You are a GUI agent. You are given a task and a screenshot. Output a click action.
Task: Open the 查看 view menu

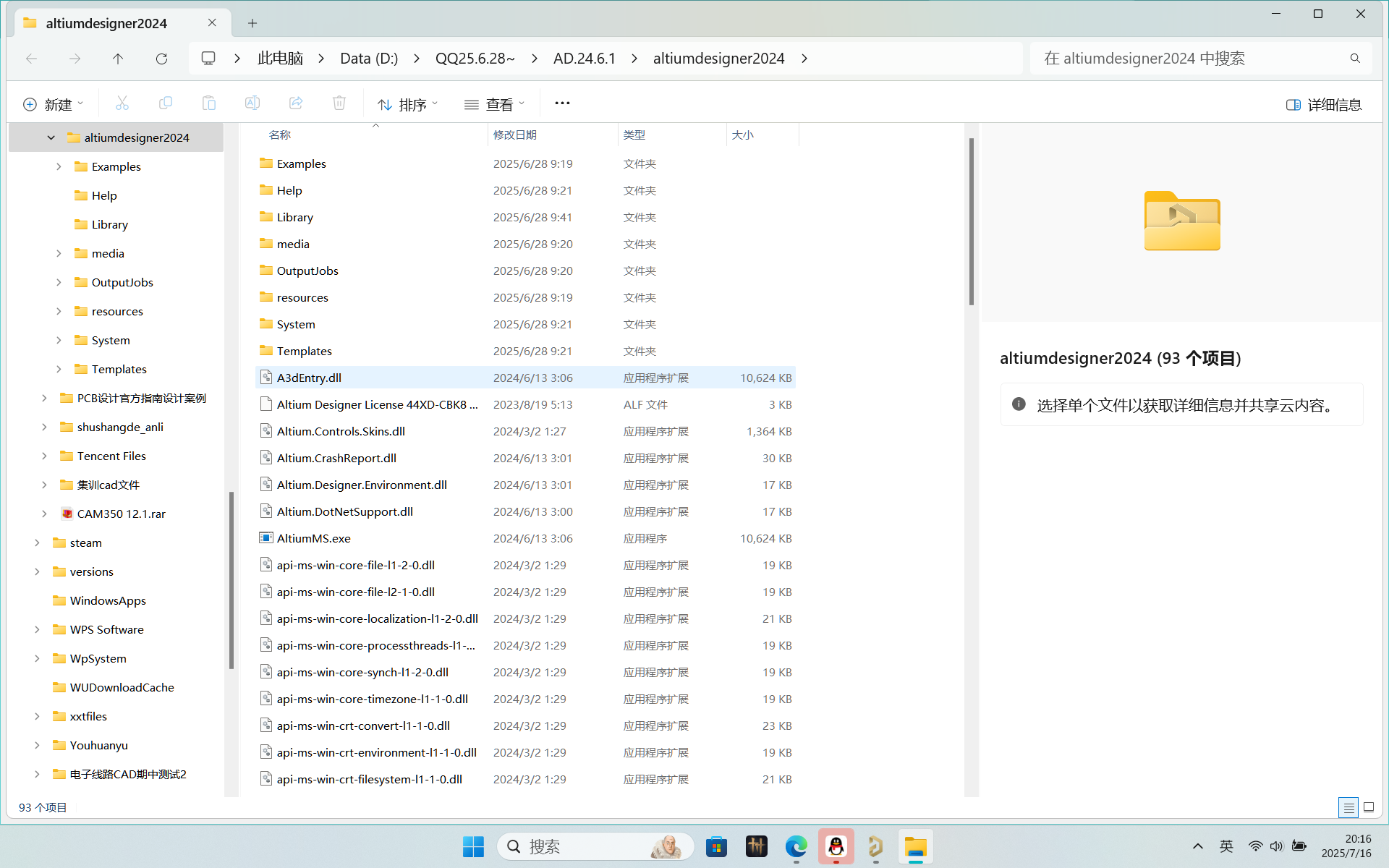pos(495,105)
